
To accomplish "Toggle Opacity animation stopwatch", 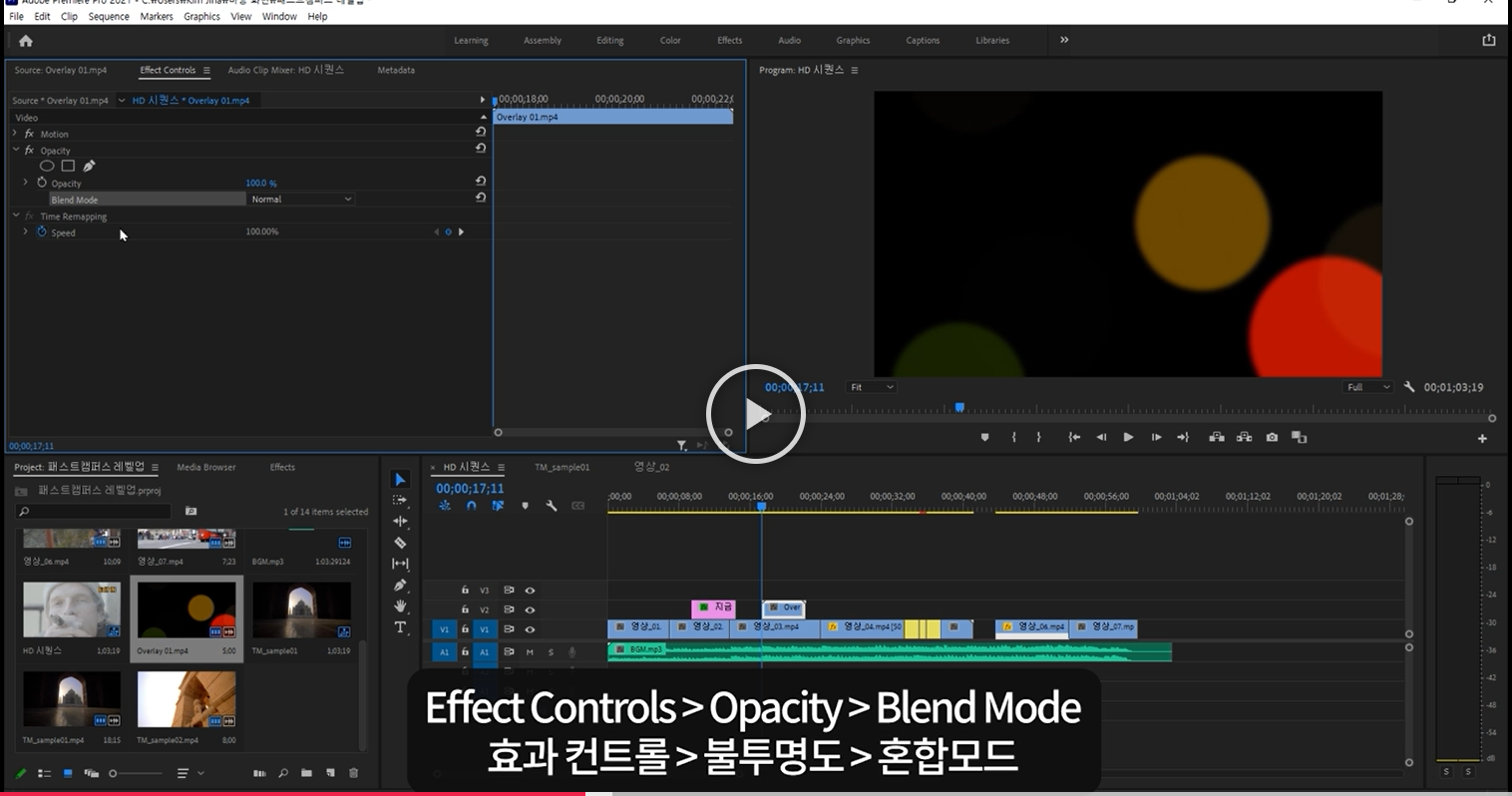I will pyautogui.click(x=42, y=183).
